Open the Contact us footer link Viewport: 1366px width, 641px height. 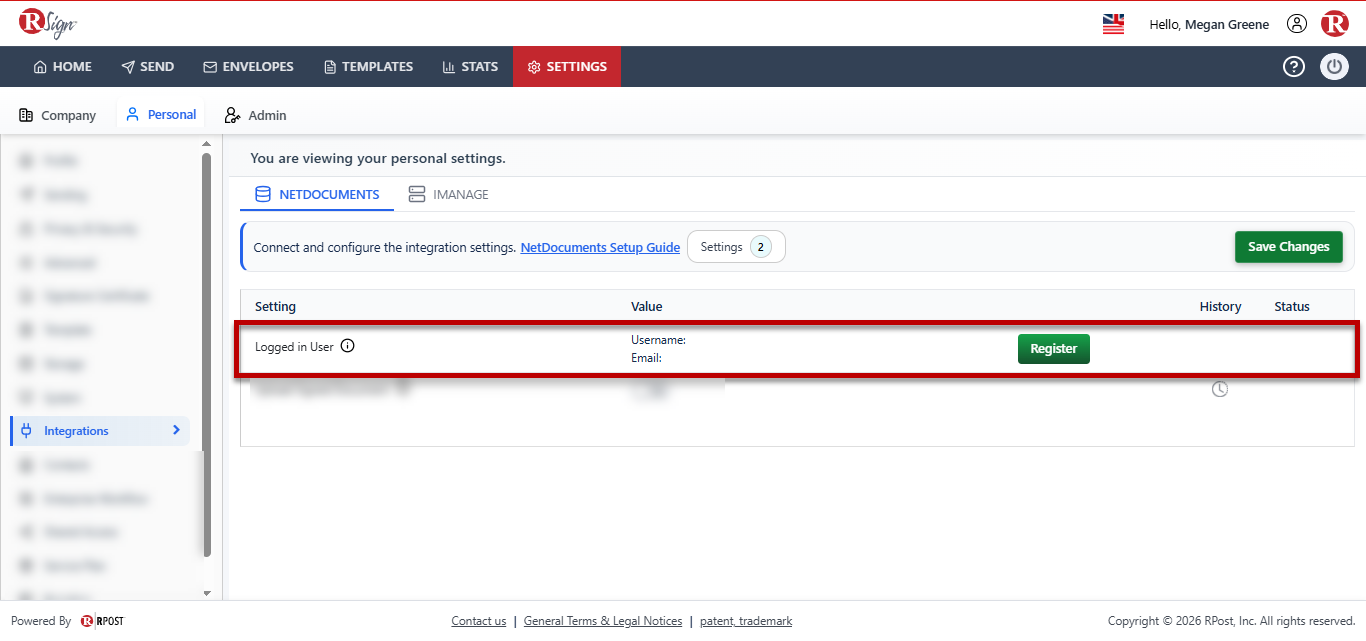pyautogui.click(x=479, y=621)
